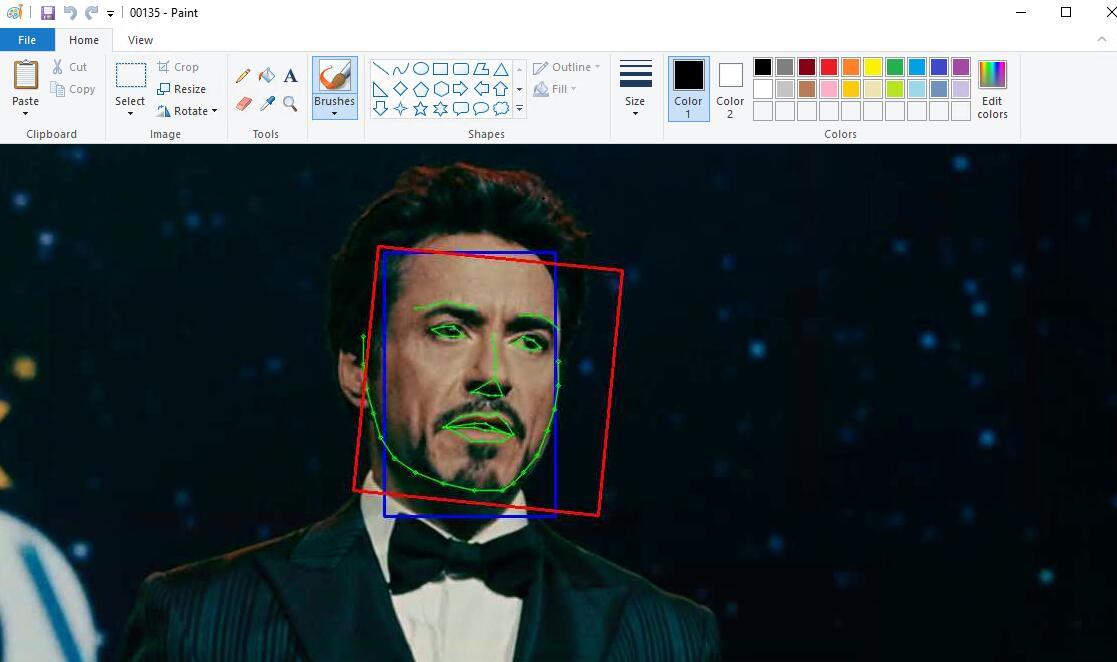Viewport: 1117px width, 662px height.
Task: Save the file from the quick access toolbar
Action: click(48, 13)
